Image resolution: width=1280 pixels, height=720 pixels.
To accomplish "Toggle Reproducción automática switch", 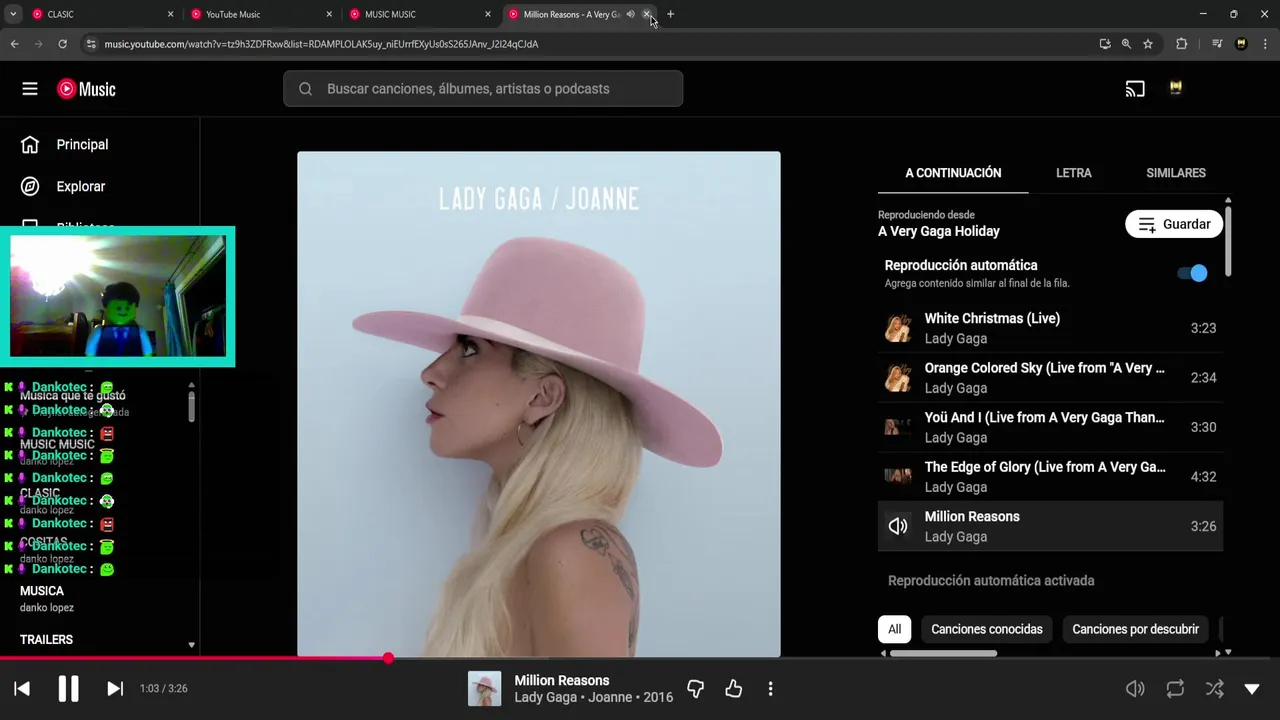I will 1192,273.
